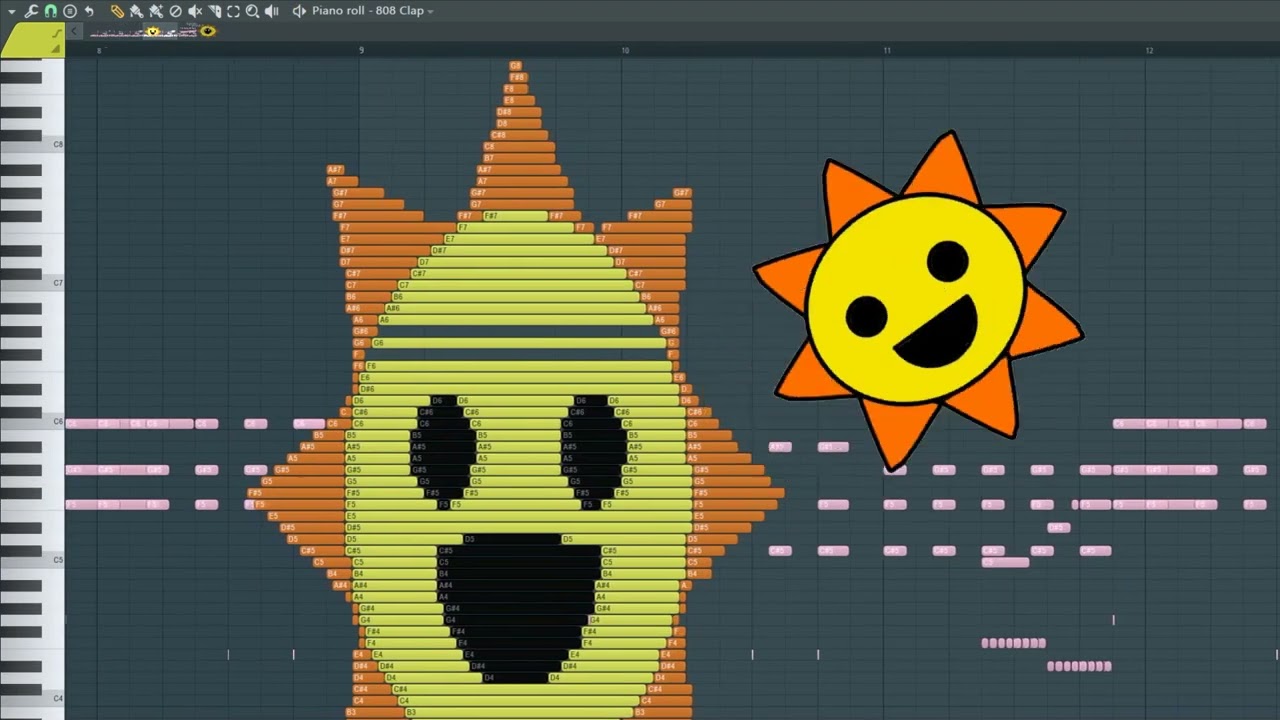Open the piano roll options menu arrow
Viewport: 1280px width, 720px height.
click(x=12, y=11)
